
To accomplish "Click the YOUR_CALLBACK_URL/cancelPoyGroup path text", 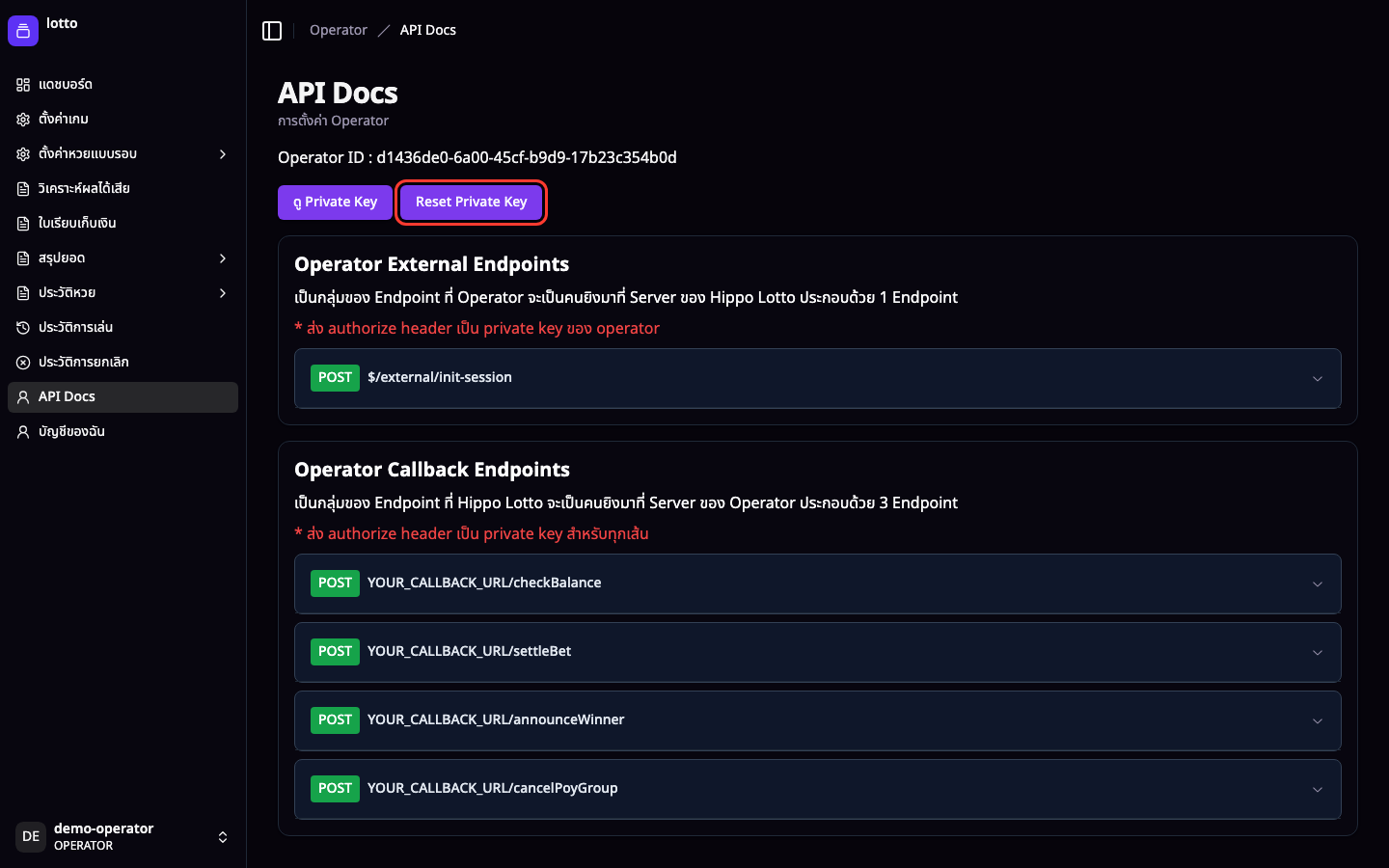I will click(493, 788).
